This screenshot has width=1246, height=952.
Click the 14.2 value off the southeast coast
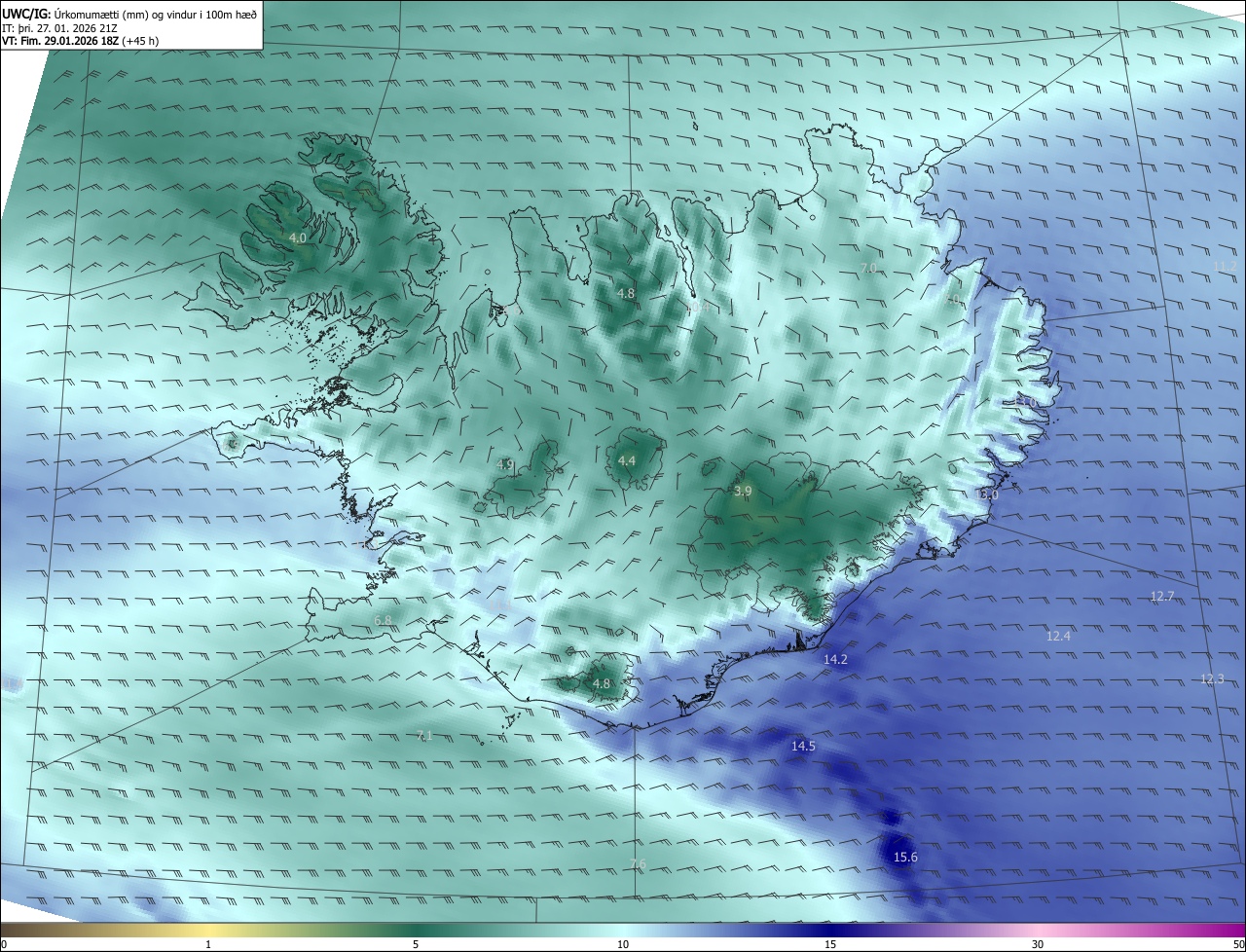(x=835, y=659)
